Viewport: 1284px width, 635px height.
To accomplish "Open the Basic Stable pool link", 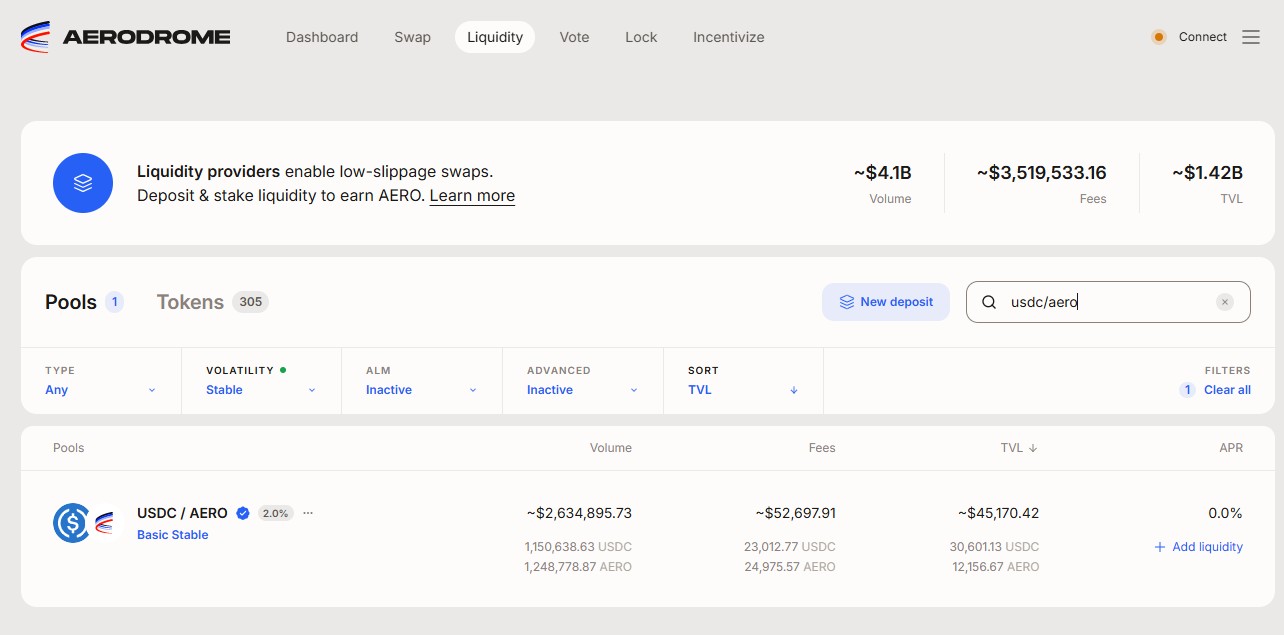I will [173, 535].
